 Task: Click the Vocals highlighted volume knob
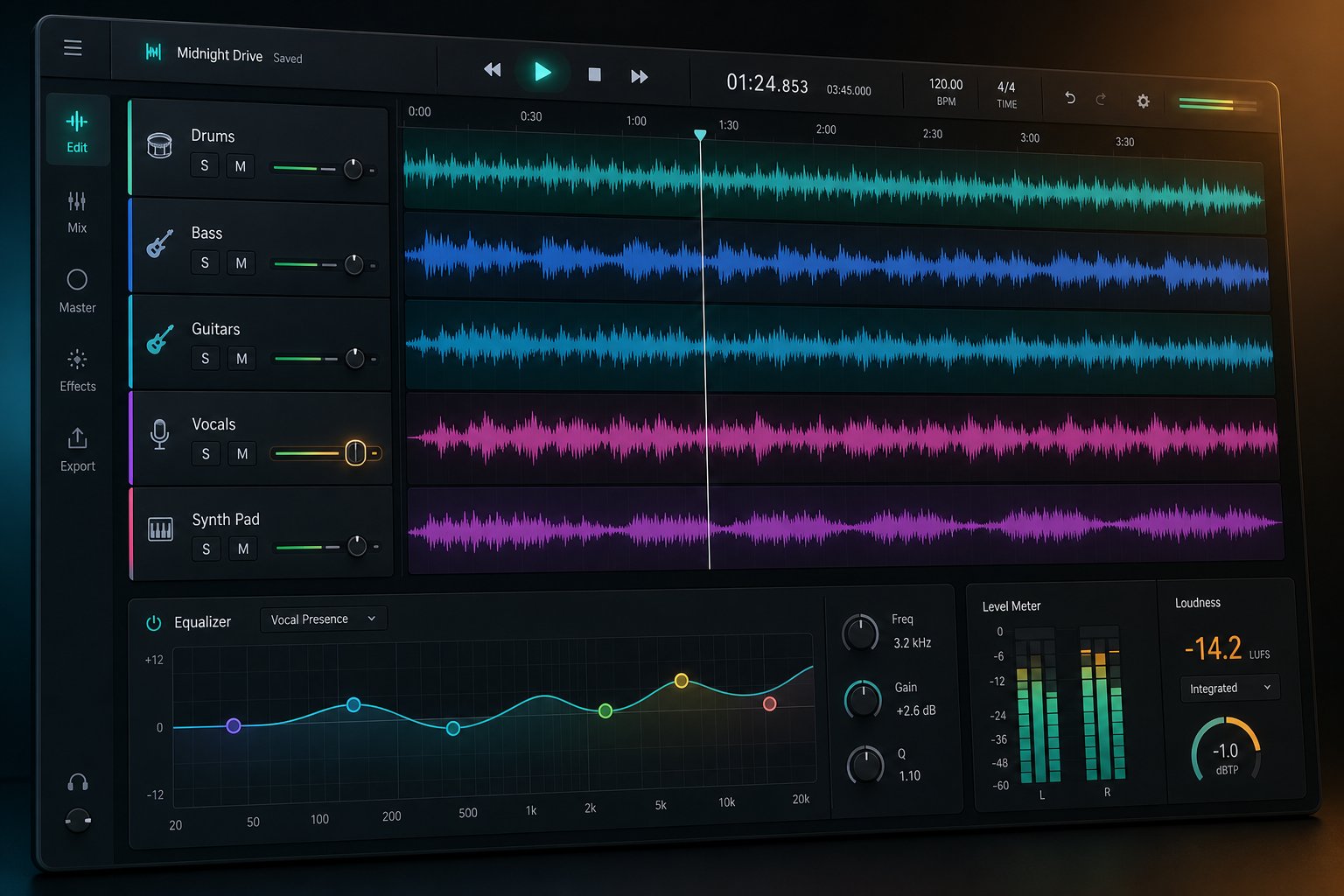point(355,452)
